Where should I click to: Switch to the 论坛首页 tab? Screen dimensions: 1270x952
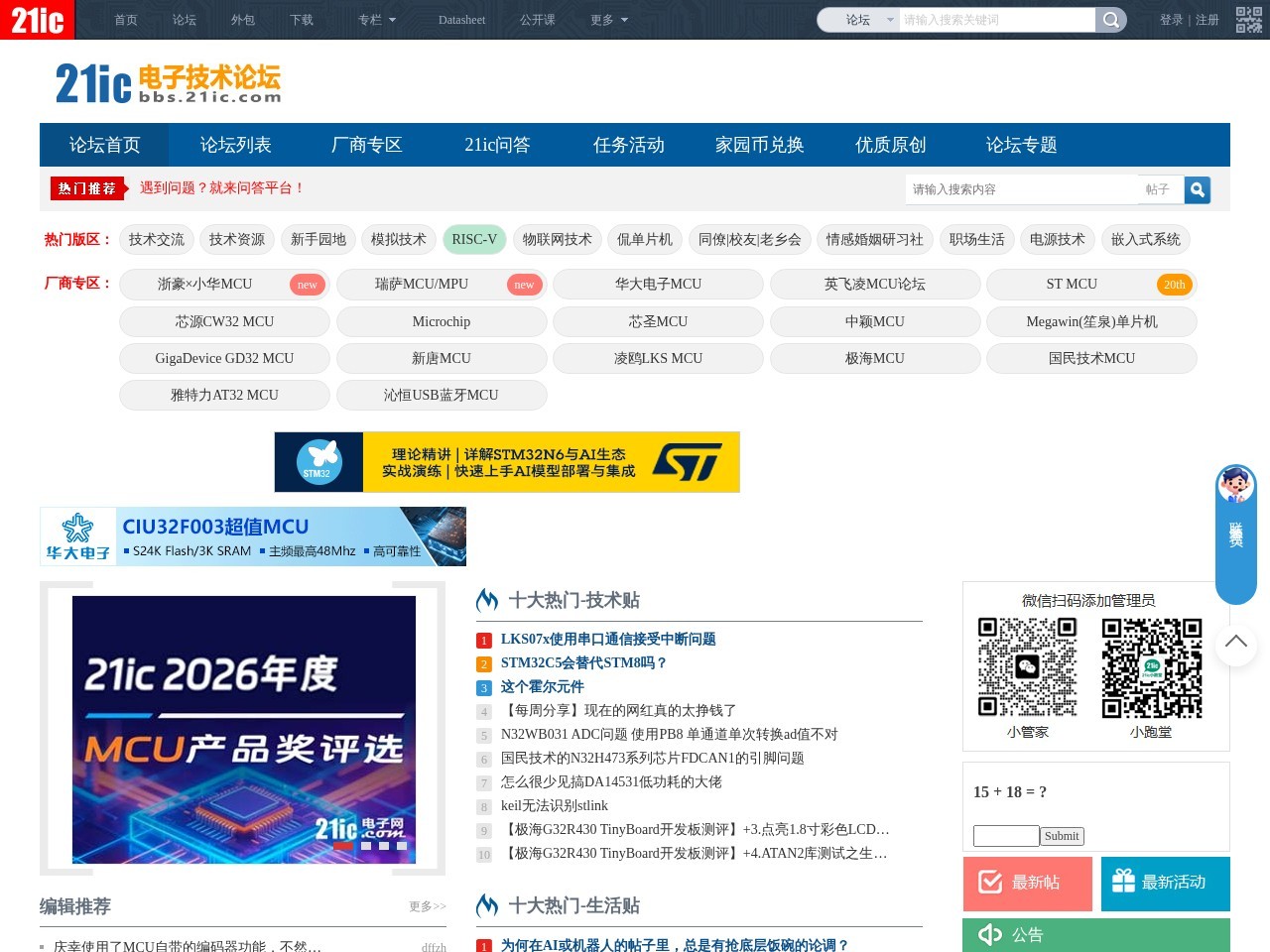(x=104, y=145)
